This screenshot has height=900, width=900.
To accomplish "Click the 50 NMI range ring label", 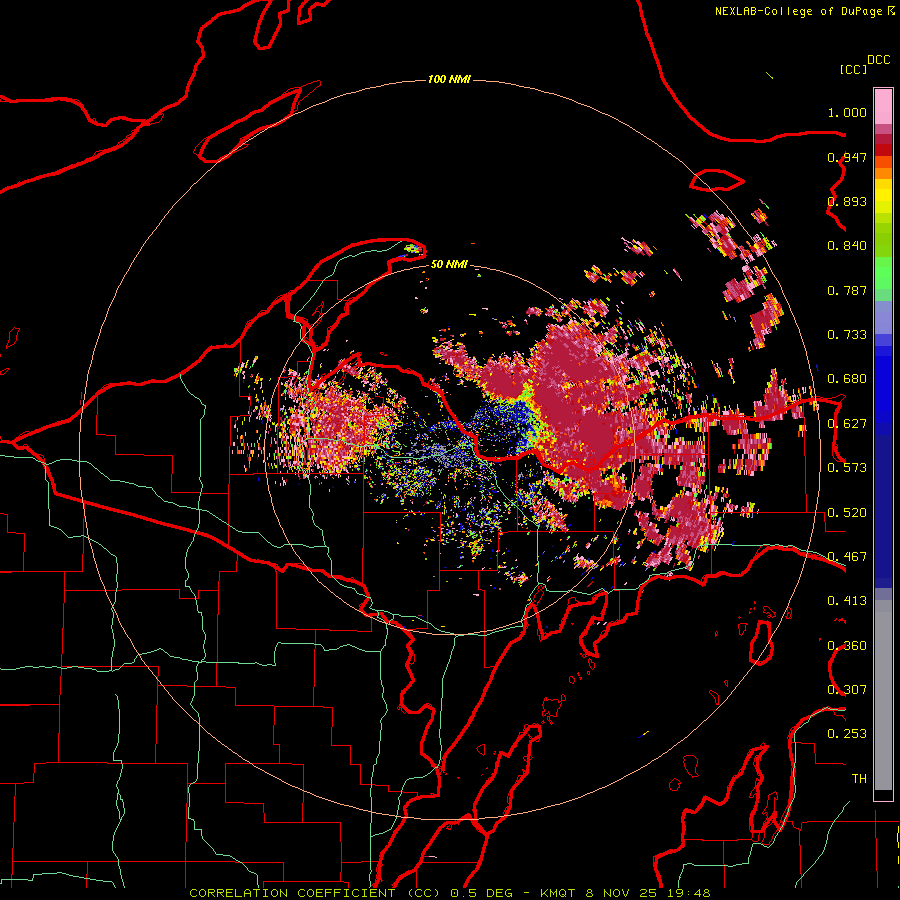I will [x=449, y=264].
